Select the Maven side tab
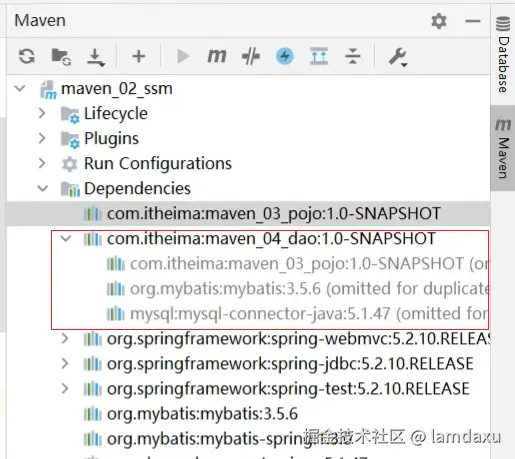Screen dimensions: 515x459 (503, 148)
